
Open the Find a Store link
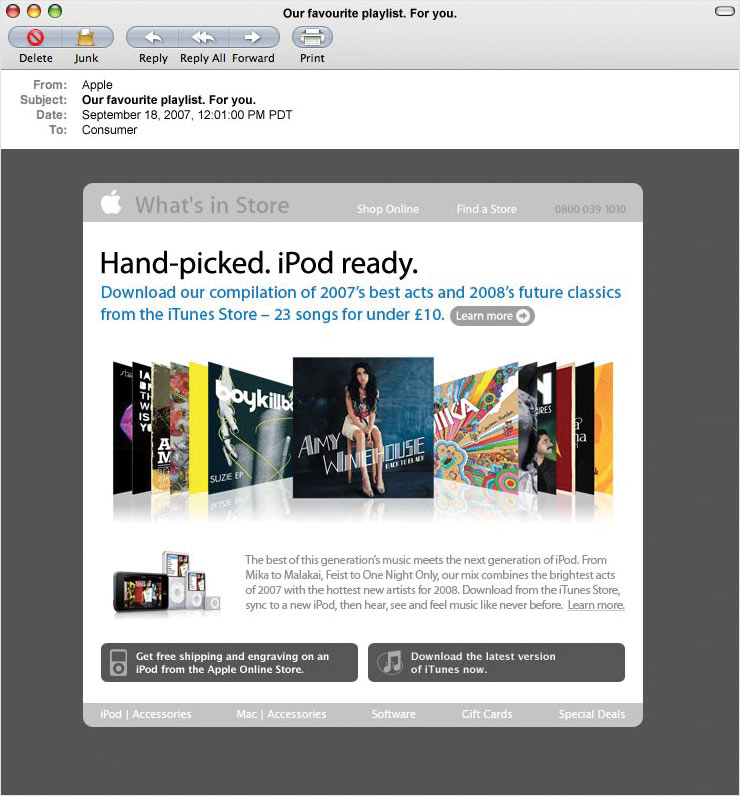click(487, 209)
